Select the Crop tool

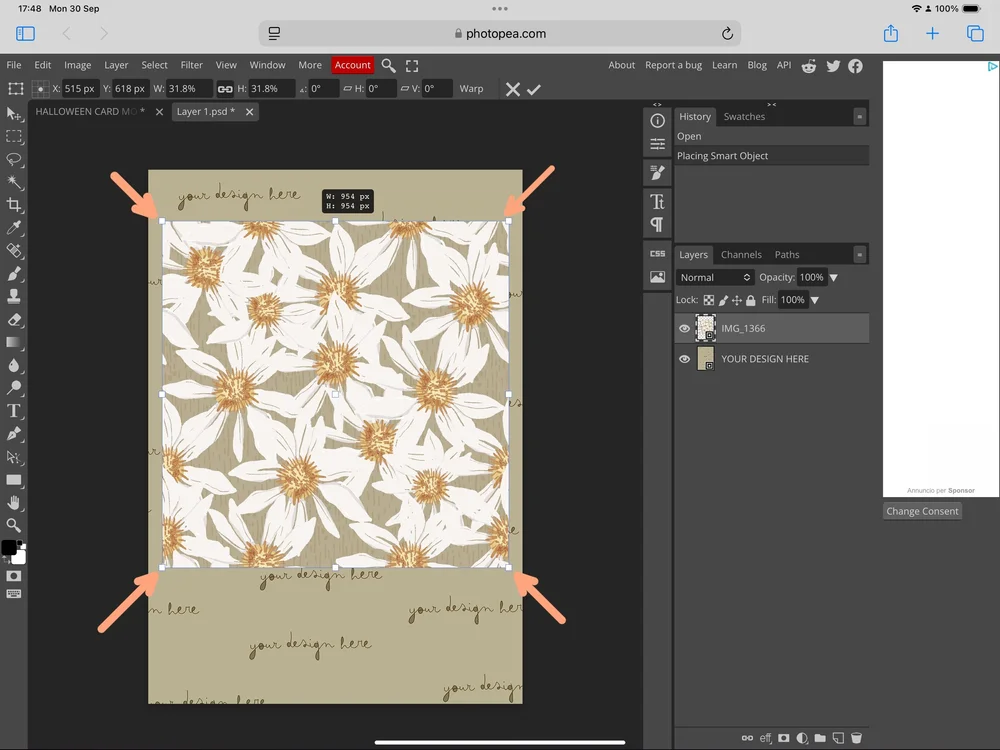click(x=14, y=205)
